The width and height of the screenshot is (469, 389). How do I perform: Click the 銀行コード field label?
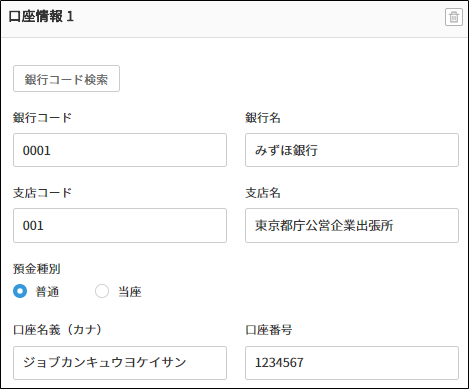(x=42, y=118)
